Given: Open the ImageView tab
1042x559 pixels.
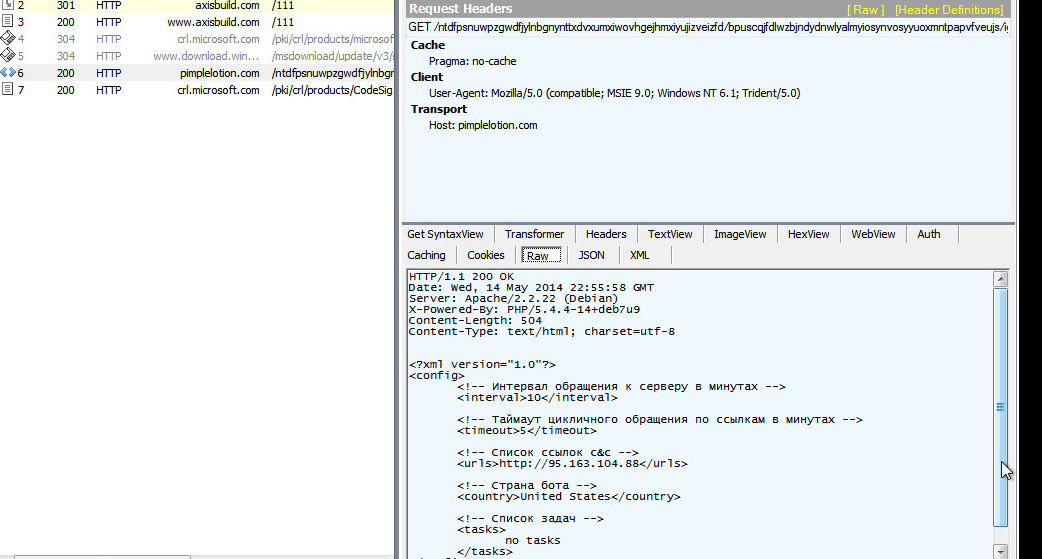Looking at the screenshot, I should (740, 234).
